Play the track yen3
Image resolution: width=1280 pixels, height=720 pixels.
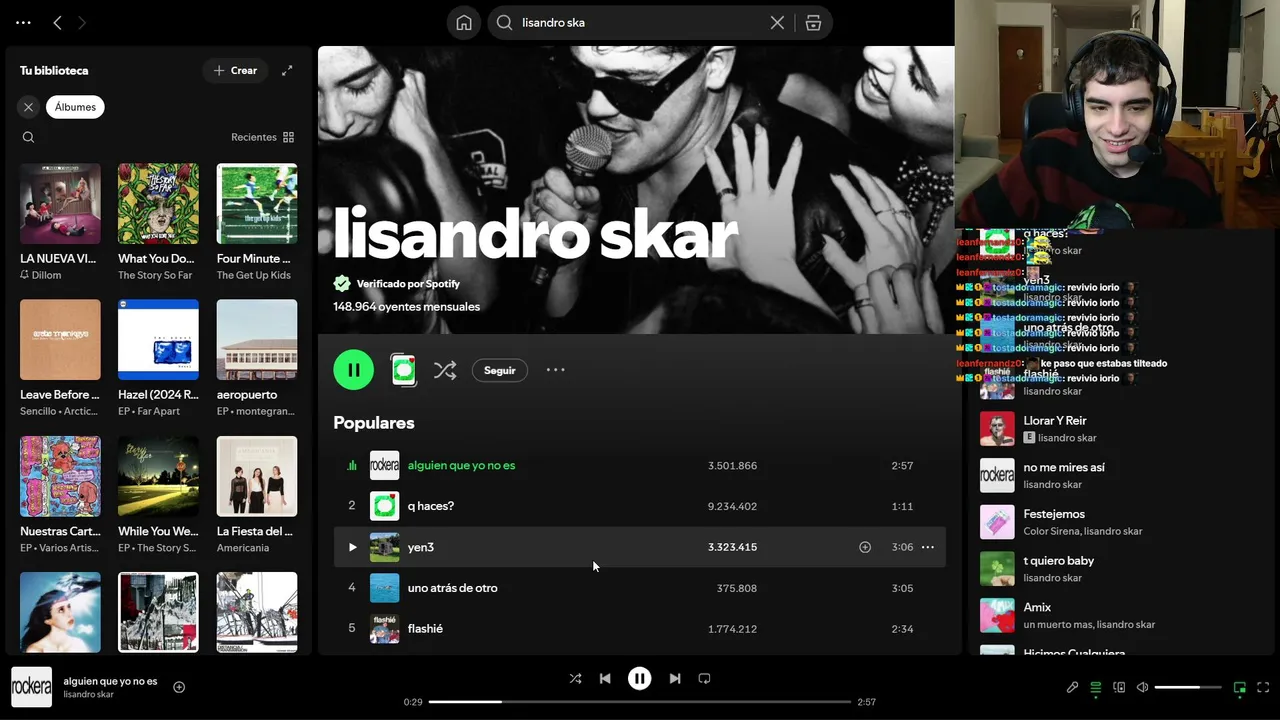pyautogui.click(x=352, y=547)
